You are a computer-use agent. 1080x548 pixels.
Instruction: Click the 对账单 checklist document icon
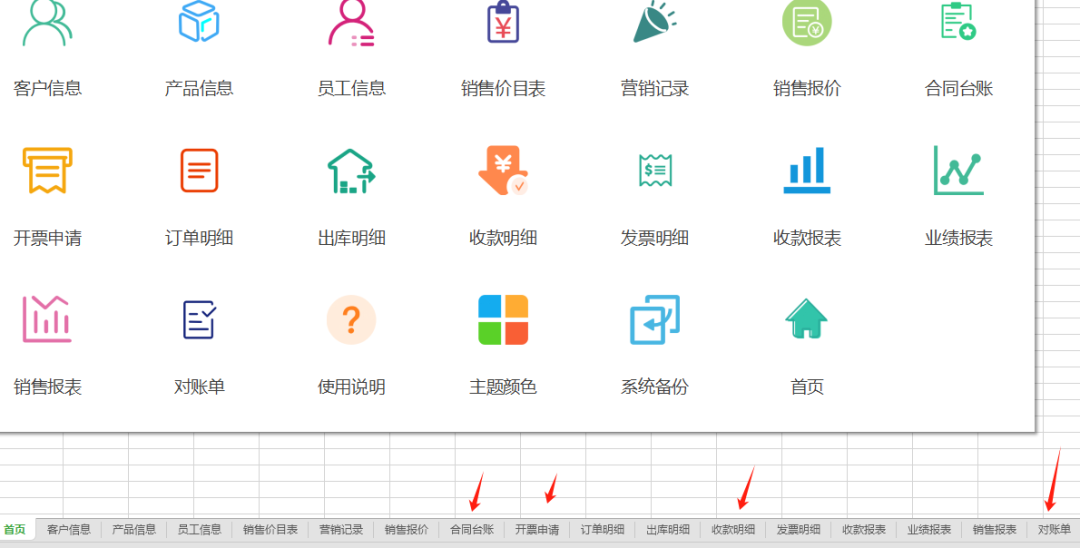pyautogui.click(x=199, y=319)
